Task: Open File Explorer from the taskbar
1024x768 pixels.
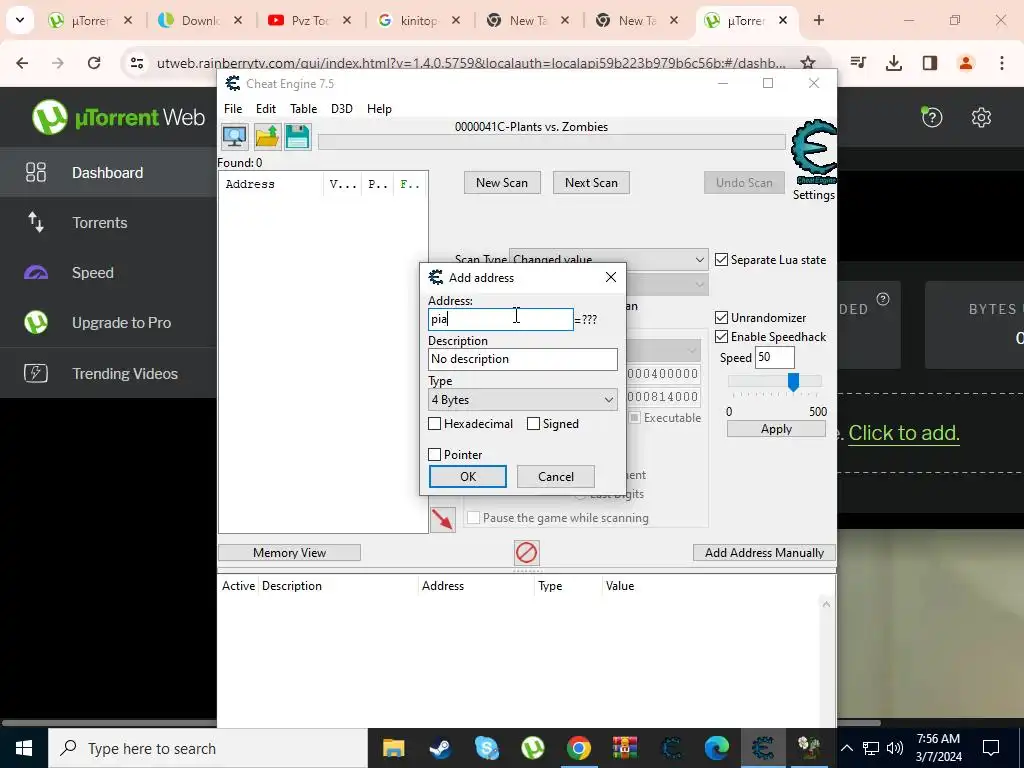Action: click(393, 748)
